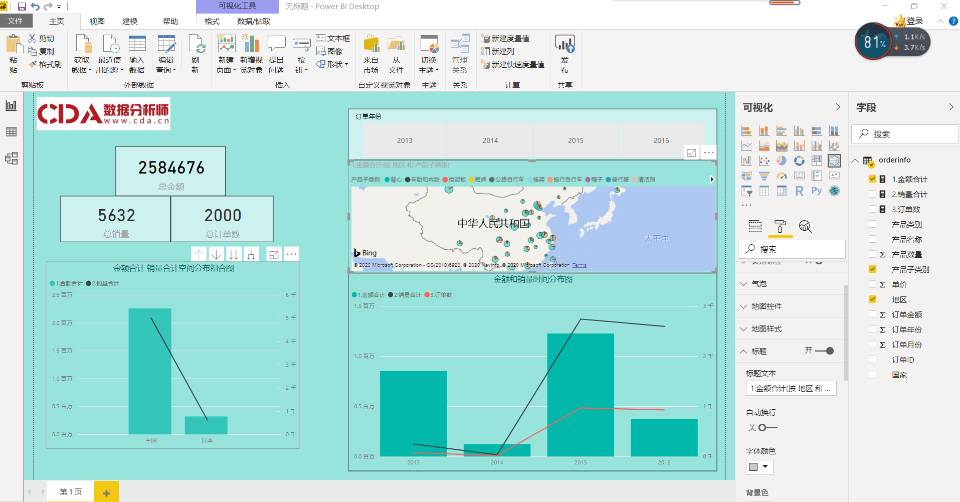Click the 登录 sign-in link

(x=915, y=21)
